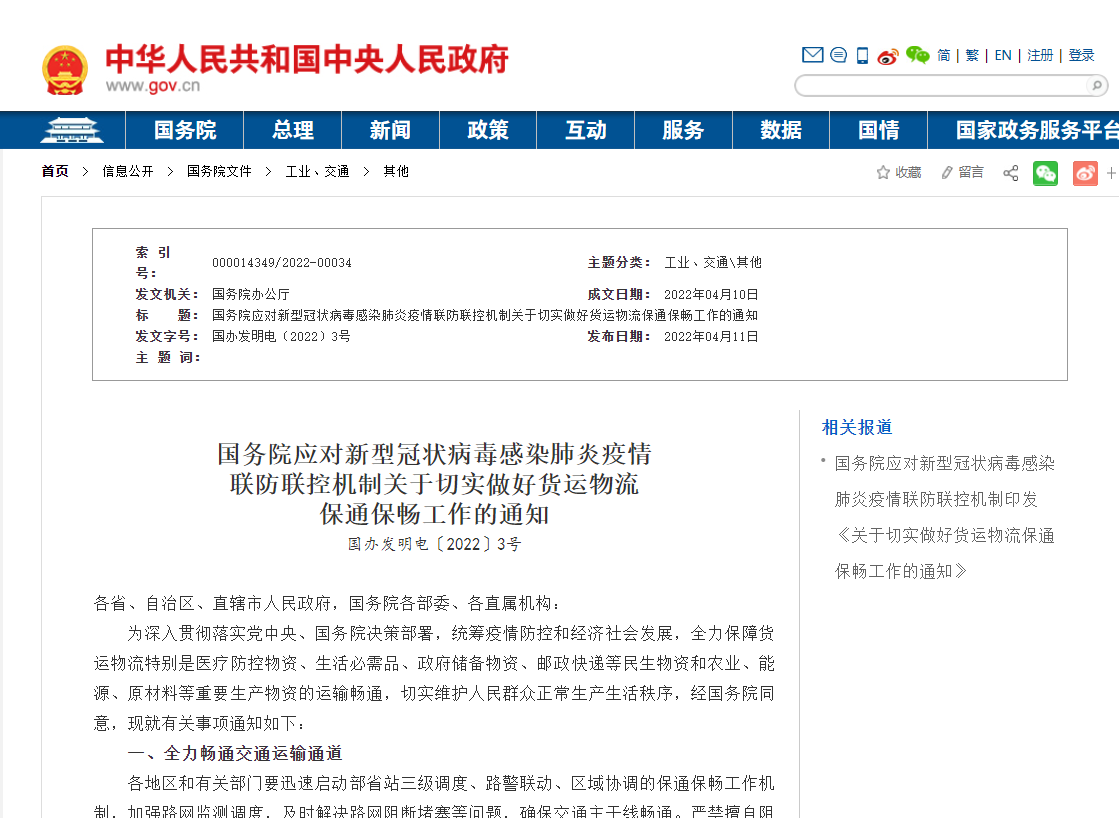Click the 相关报道 heading
Viewport: 1119px width, 818px height.
point(857,428)
